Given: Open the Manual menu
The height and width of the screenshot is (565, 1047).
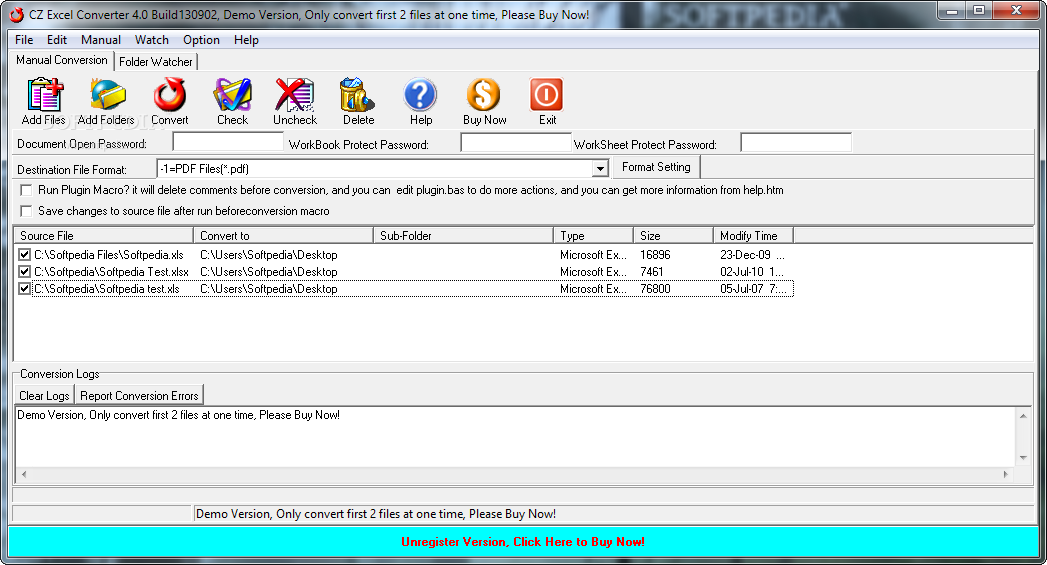Looking at the screenshot, I should pos(101,40).
